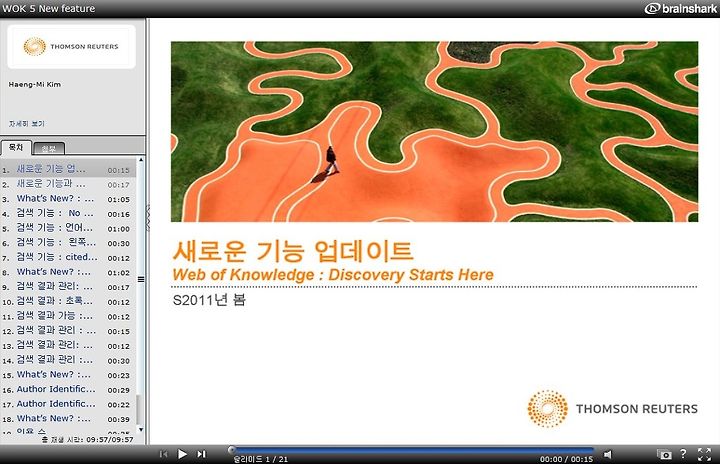Click the playback progress slider handle
720x464 pixels.
pos(232,450)
